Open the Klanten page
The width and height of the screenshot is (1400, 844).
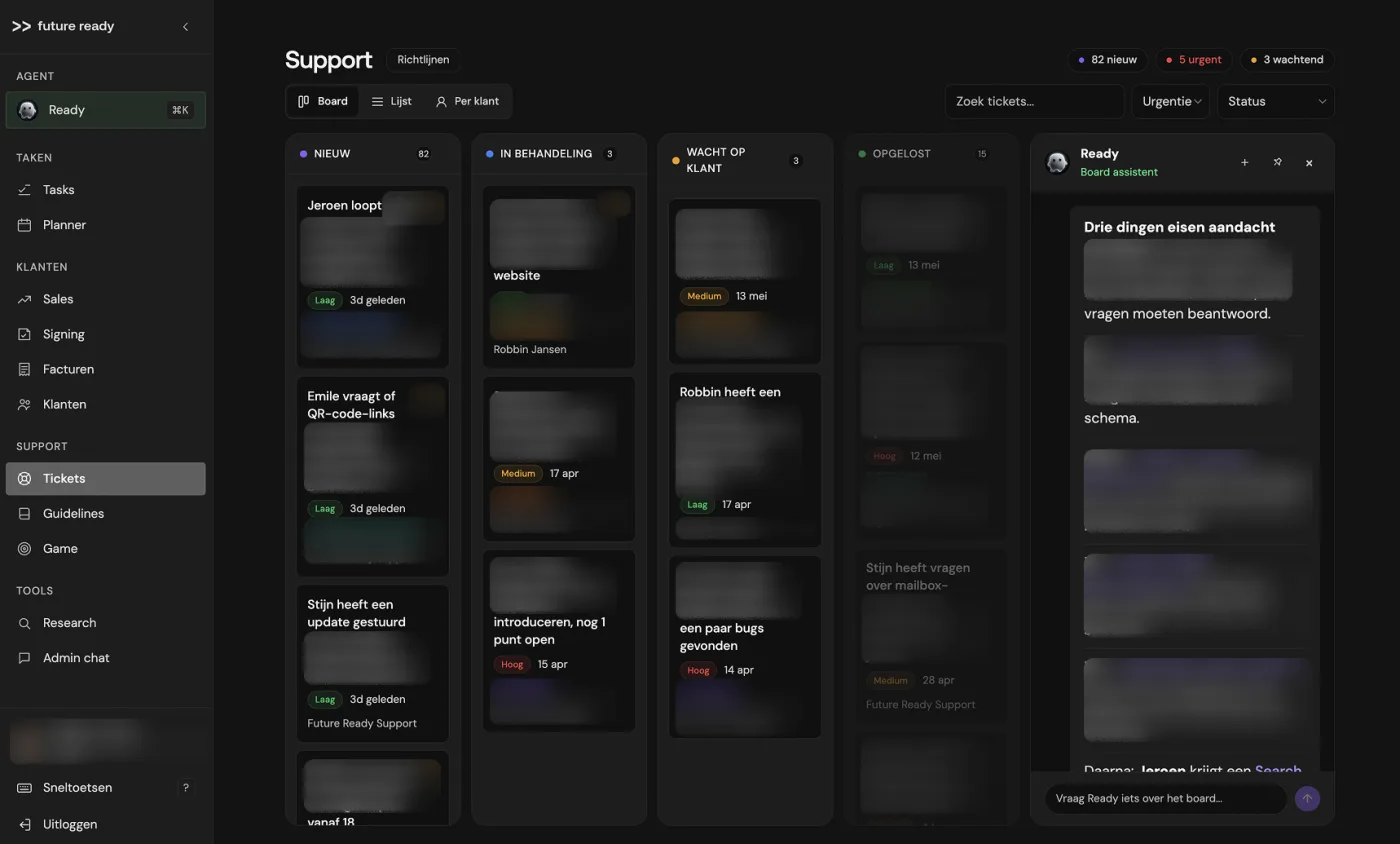(x=105, y=404)
